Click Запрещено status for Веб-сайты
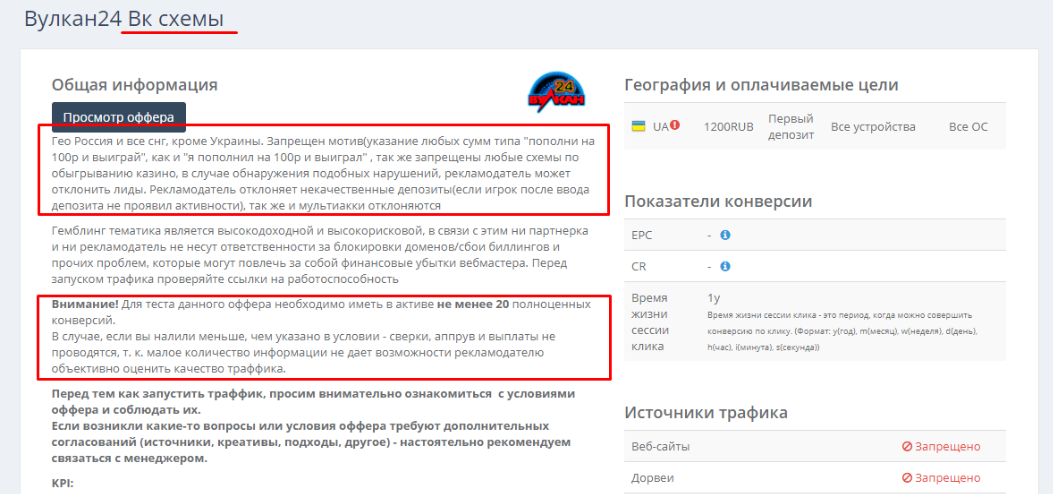This screenshot has width=1053, height=494. point(947,446)
